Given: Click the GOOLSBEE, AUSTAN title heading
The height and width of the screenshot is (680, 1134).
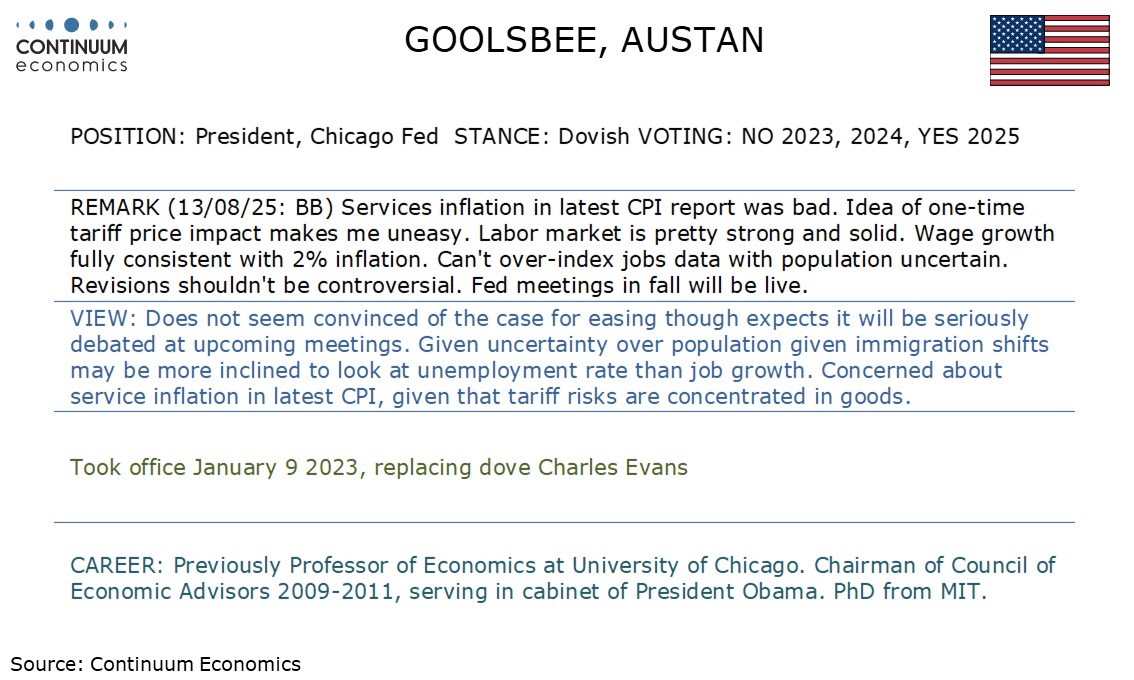Looking at the screenshot, I should (584, 40).
